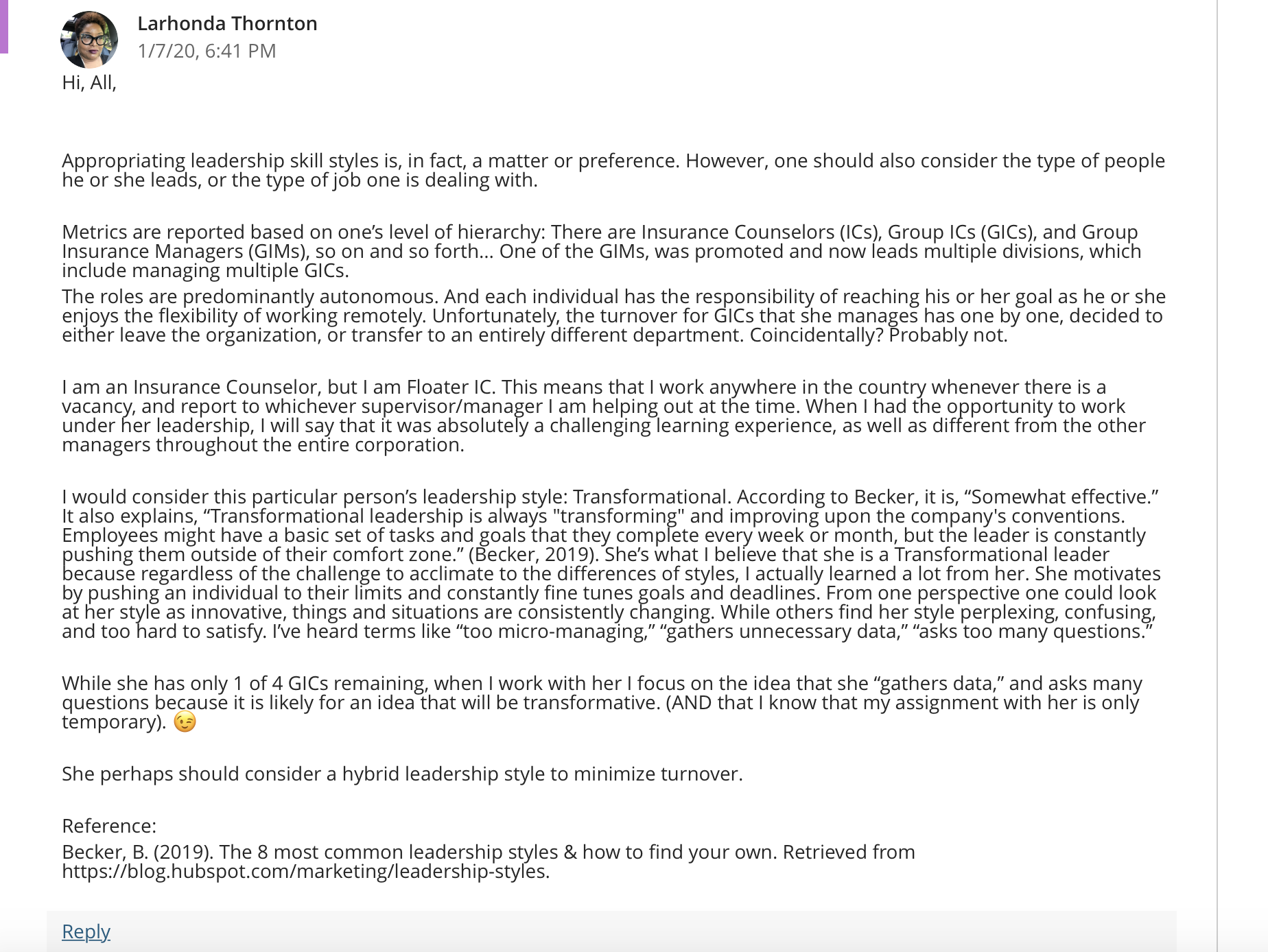Click the vertical divider line at right edge
This screenshot has width=1268, height=952.
coord(1217,476)
